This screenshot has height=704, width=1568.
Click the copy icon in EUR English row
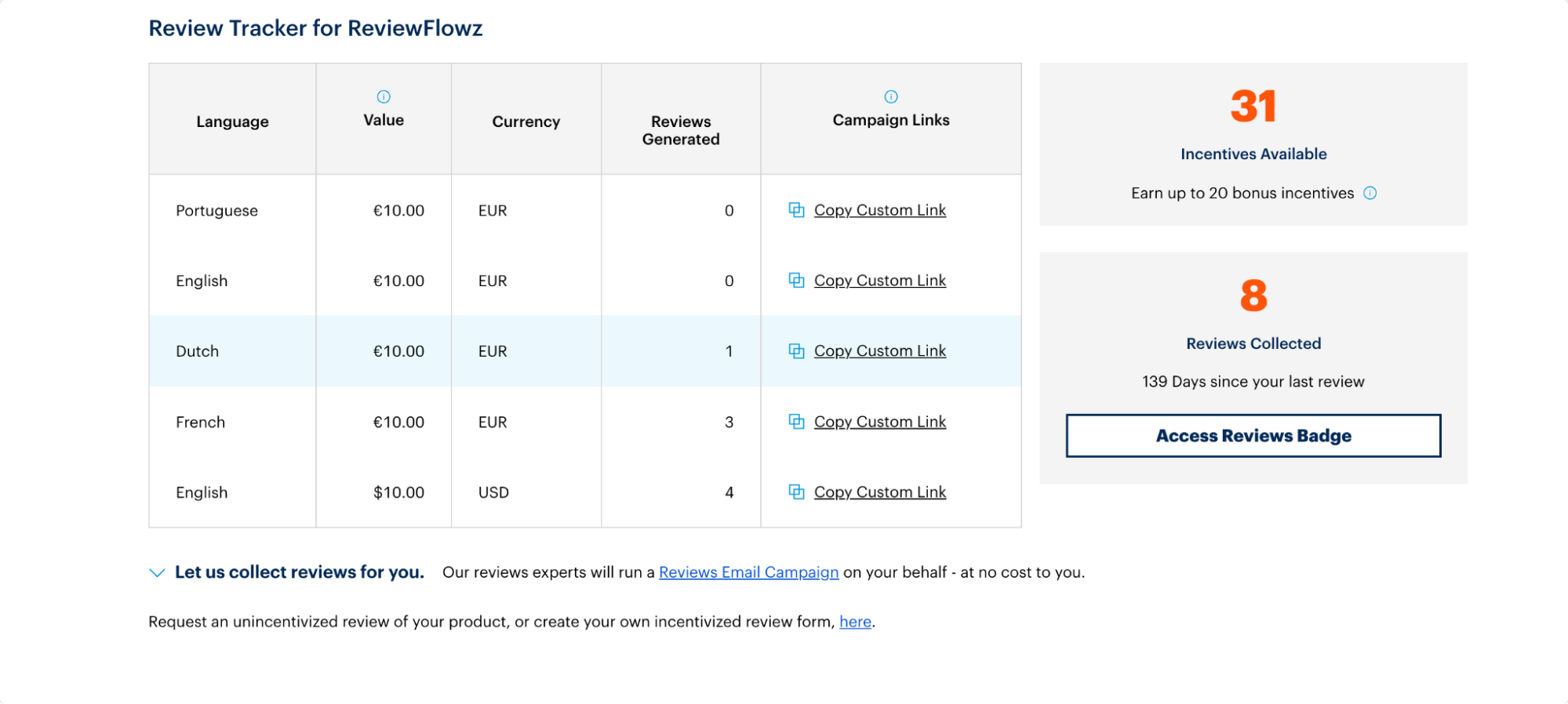click(x=796, y=281)
